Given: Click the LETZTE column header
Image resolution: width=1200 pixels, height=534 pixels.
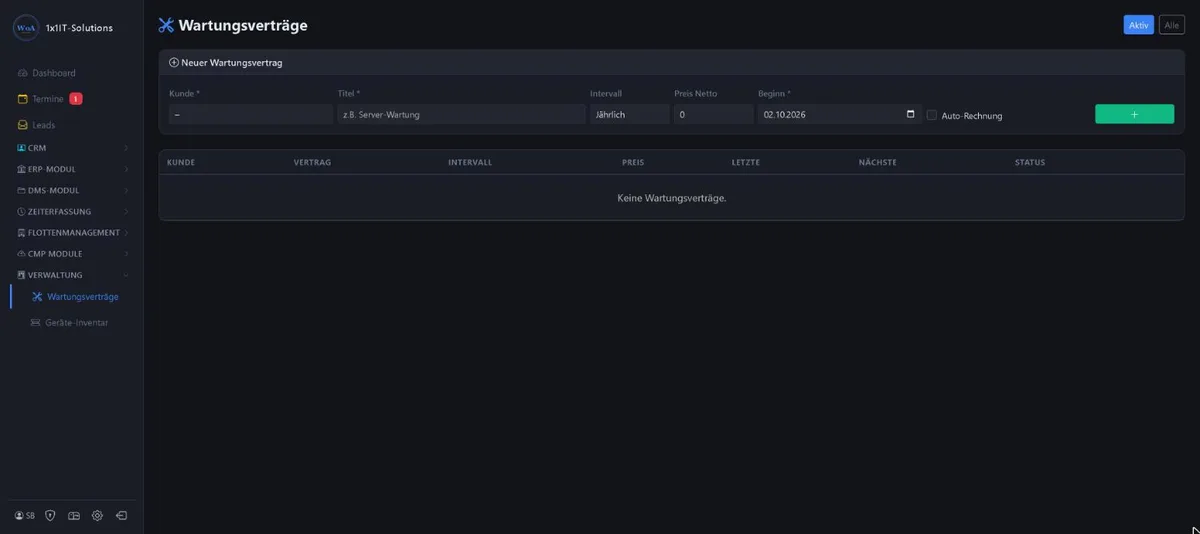Looking at the screenshot, I should [x=746, y=162].
